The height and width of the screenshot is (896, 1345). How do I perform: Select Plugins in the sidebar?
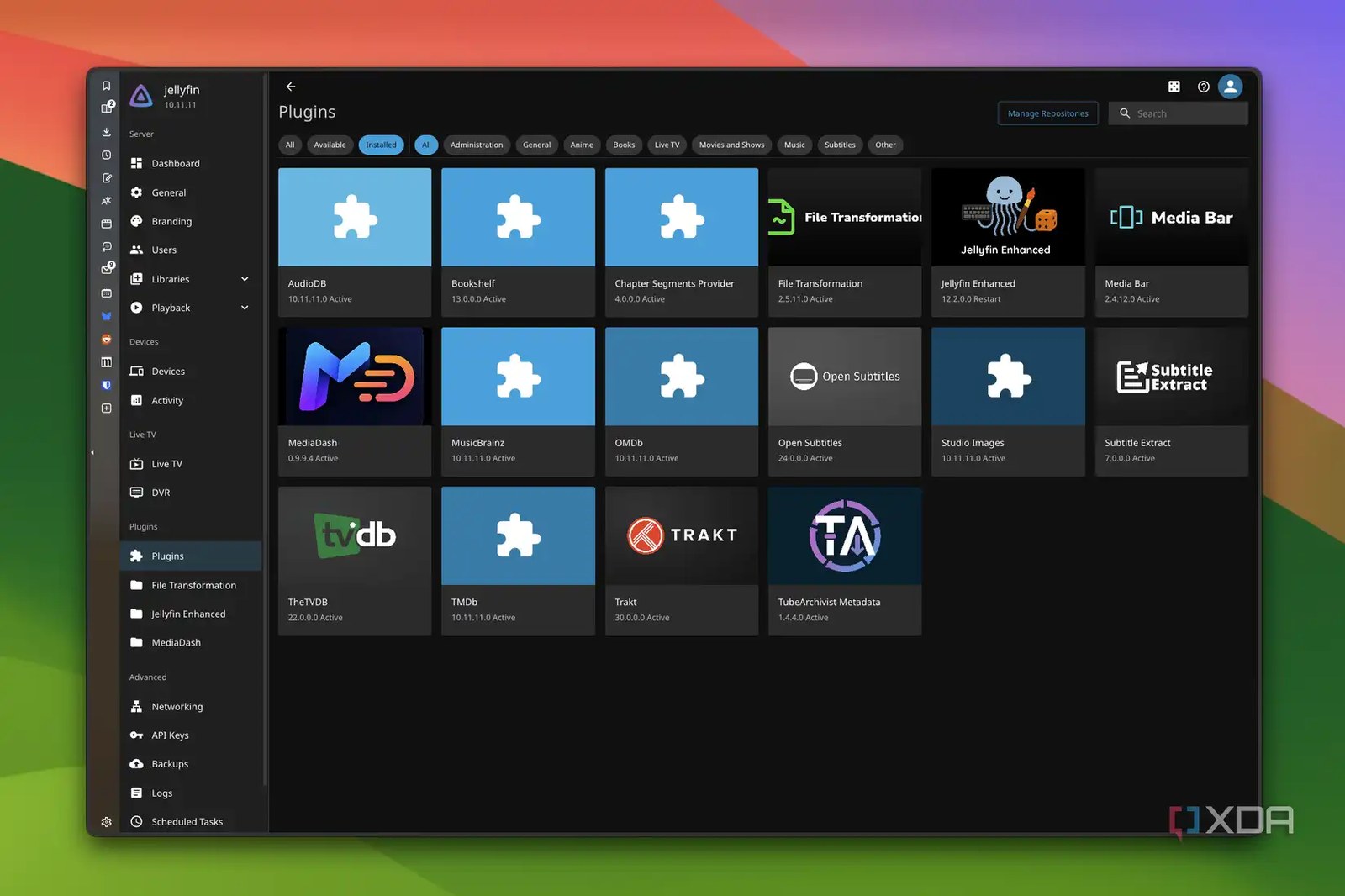(191, 556)
